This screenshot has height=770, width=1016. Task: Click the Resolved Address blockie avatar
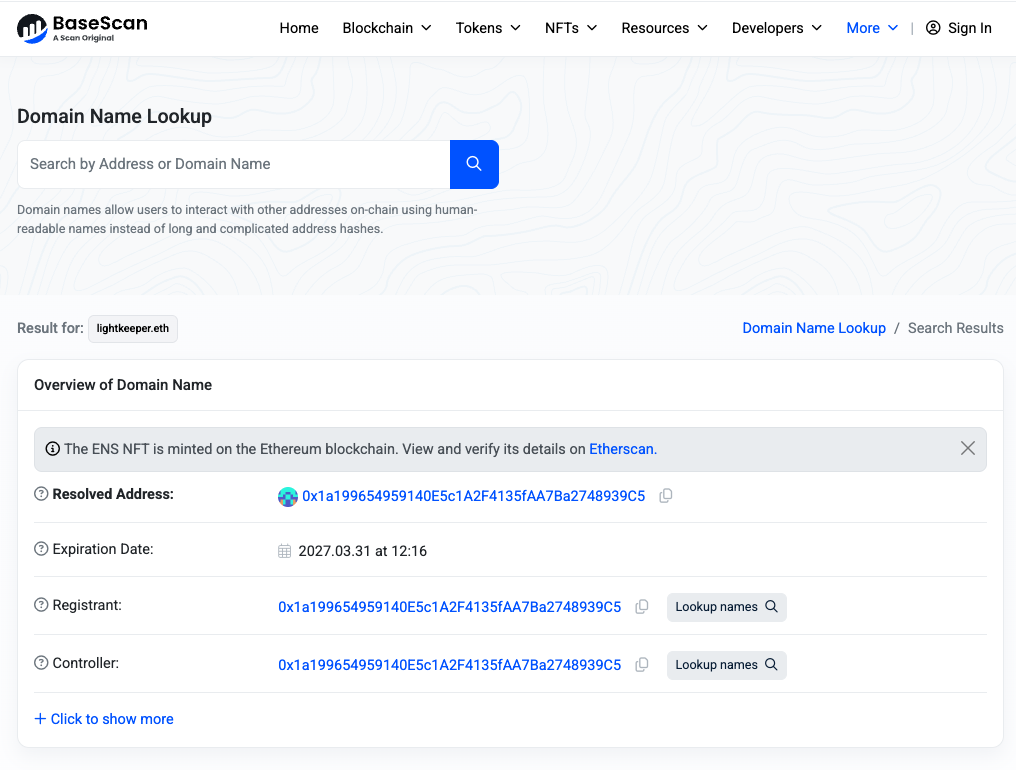coord(288,496)
